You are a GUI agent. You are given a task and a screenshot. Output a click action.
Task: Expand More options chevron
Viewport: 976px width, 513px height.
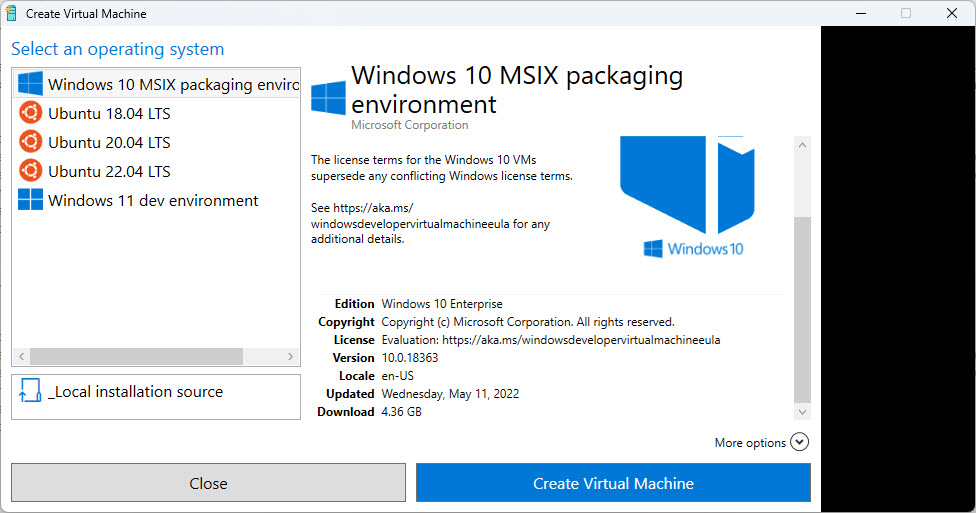coord(799,442)
